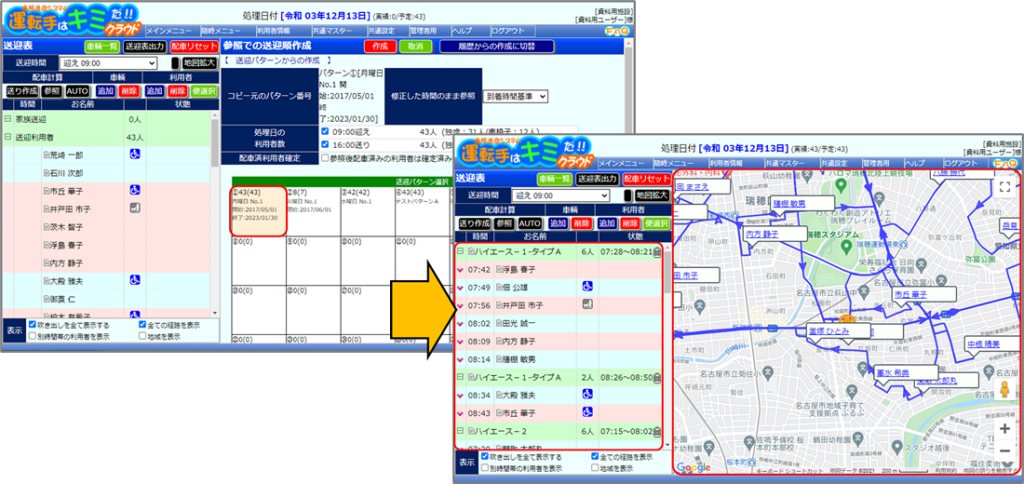Image resolution: width=1024 pixels, height=484 pixels.
Task: Enable 地域を表示 in front window
Action: tap(595, 468)
